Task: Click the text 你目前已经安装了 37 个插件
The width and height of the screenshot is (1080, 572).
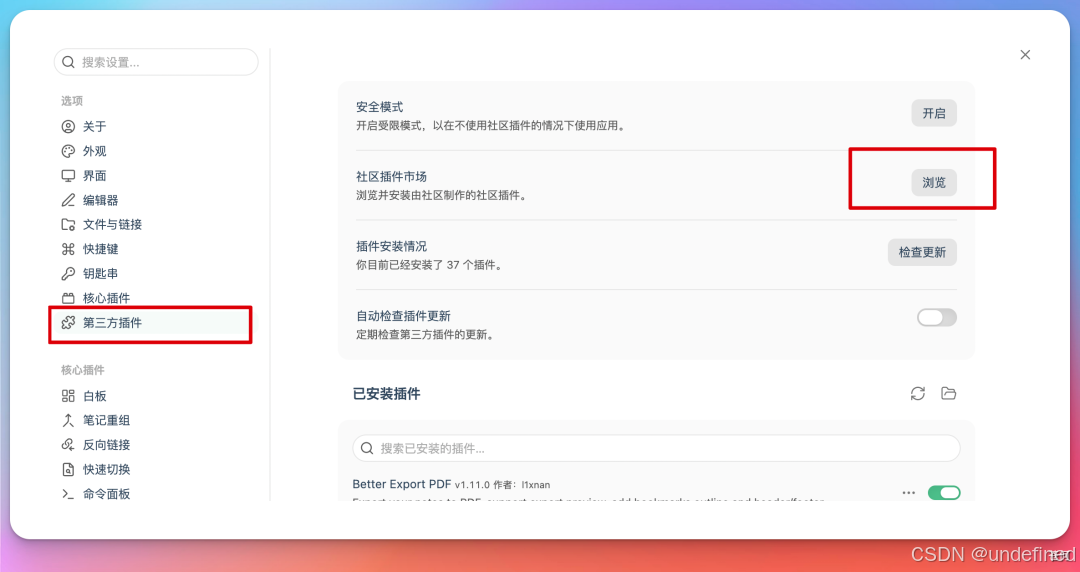Action: (428, 265)
